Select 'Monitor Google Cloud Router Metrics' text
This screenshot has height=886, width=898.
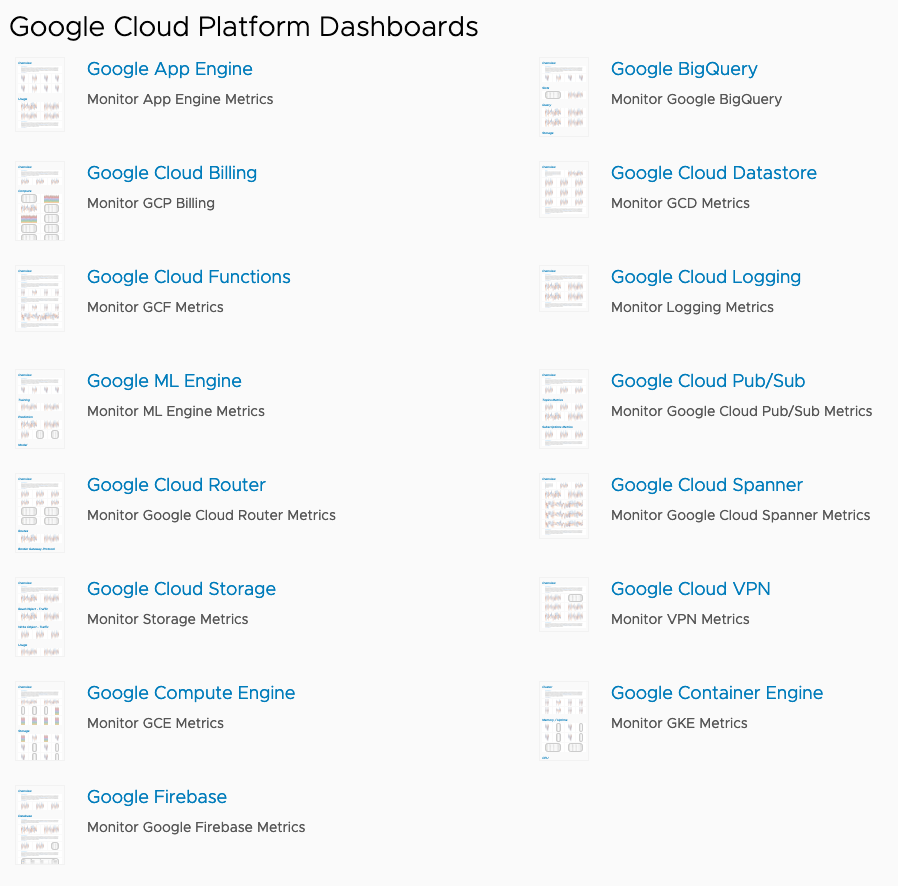(x=211, y=515)
